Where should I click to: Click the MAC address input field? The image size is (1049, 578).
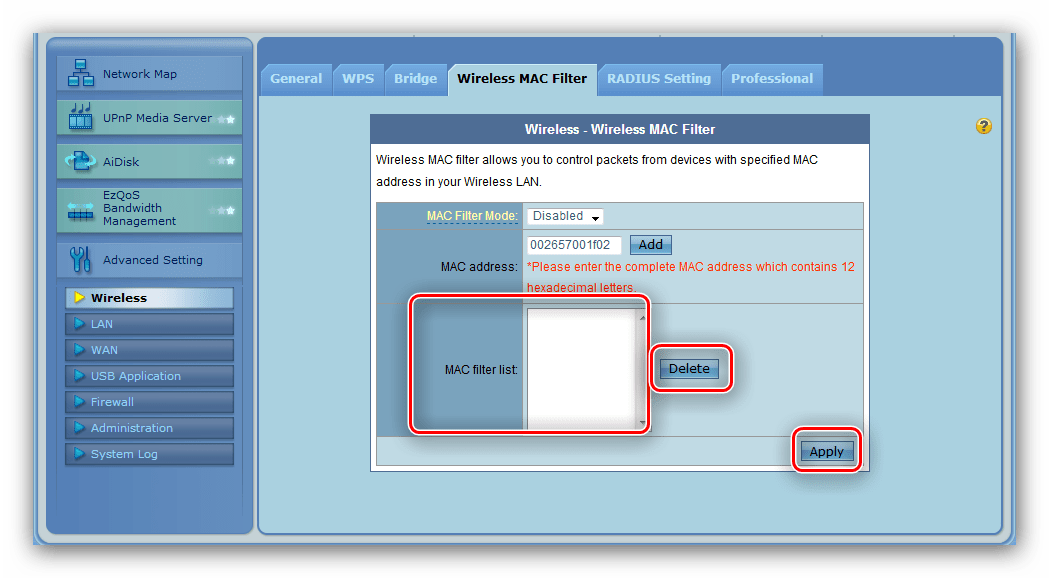pos(574,245)
